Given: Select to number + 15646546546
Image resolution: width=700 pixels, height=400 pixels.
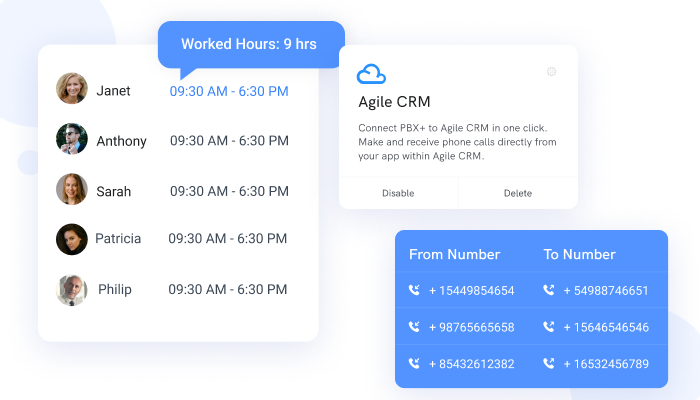Looking at the screenshot, I should pyautogui.click(x=606, y=327).
